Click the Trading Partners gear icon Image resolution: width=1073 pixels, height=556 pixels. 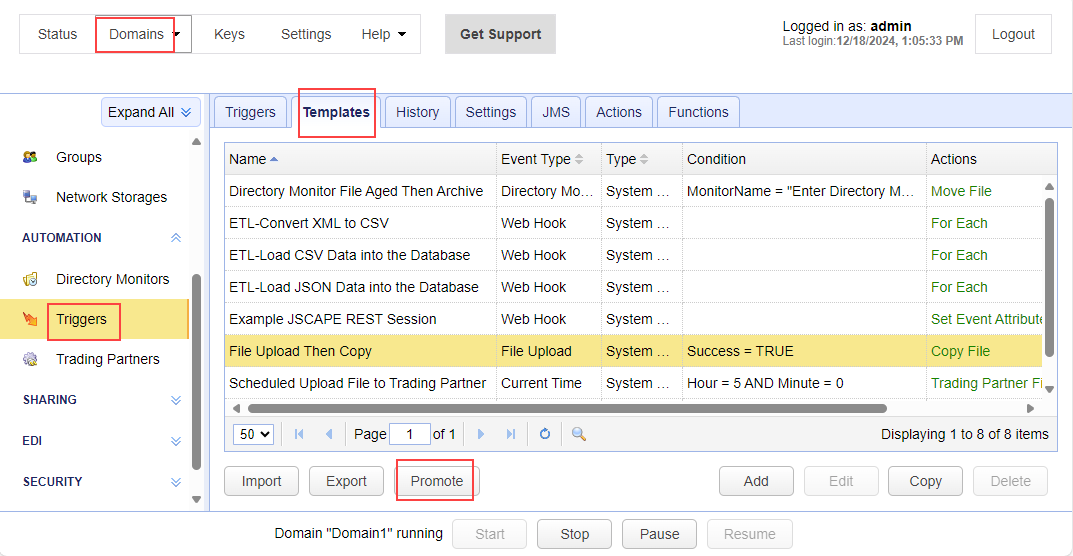coord(30,359)
